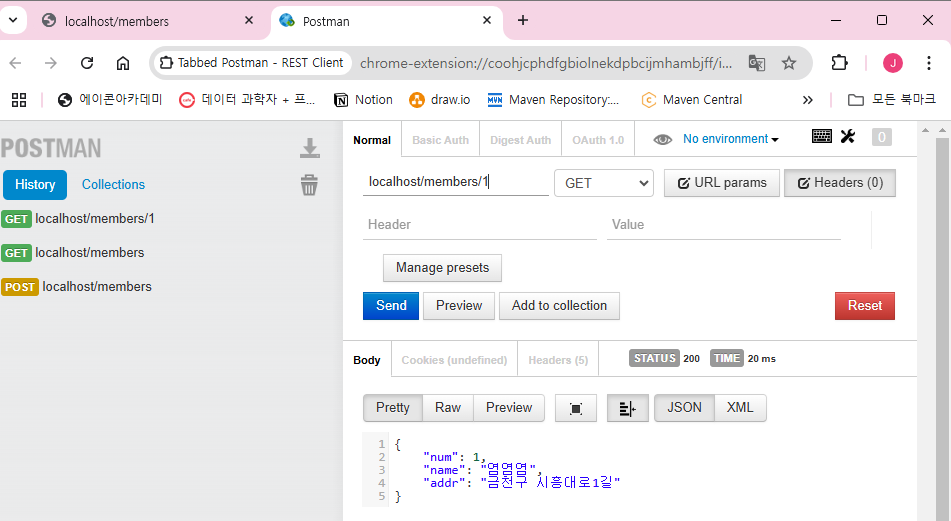Select the response Body tab

[367, 360]
